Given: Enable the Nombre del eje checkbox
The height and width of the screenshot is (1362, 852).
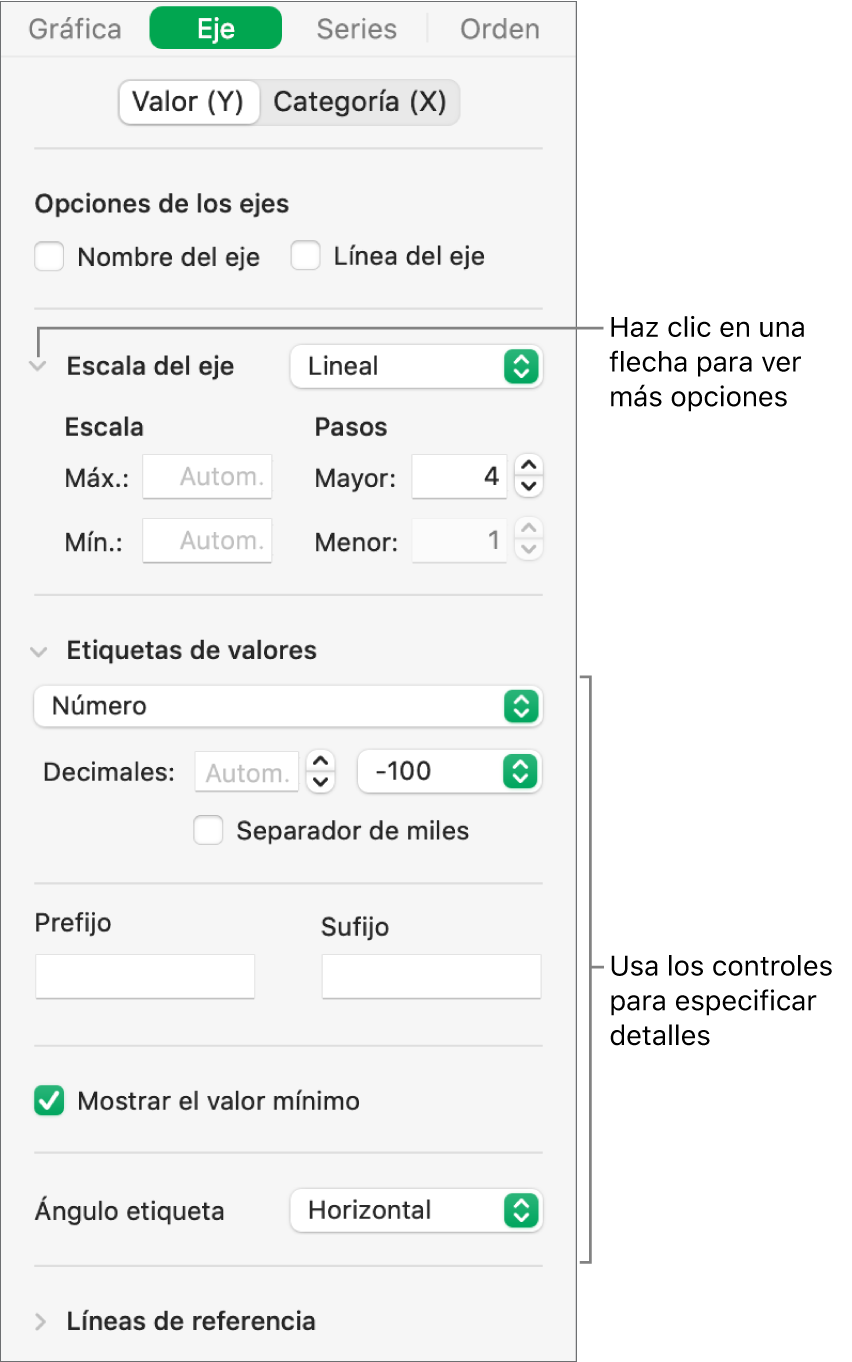Looking at the screenshot, I should [49, 257].
